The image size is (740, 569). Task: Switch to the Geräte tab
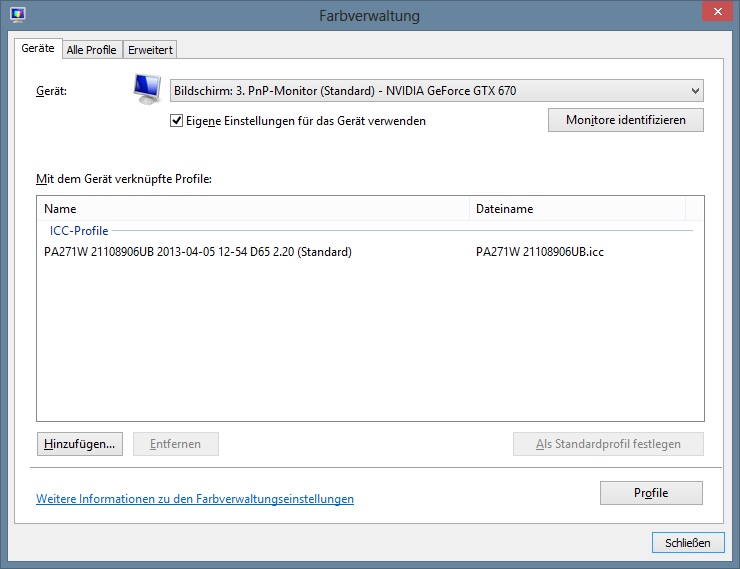tap(38, 48)
